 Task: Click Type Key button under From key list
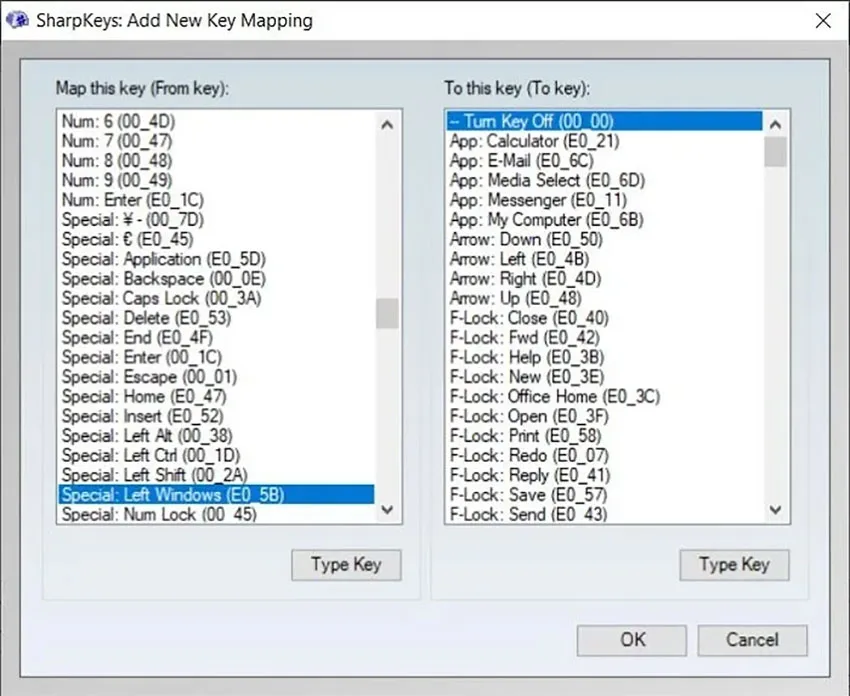[x=346, y=565]
